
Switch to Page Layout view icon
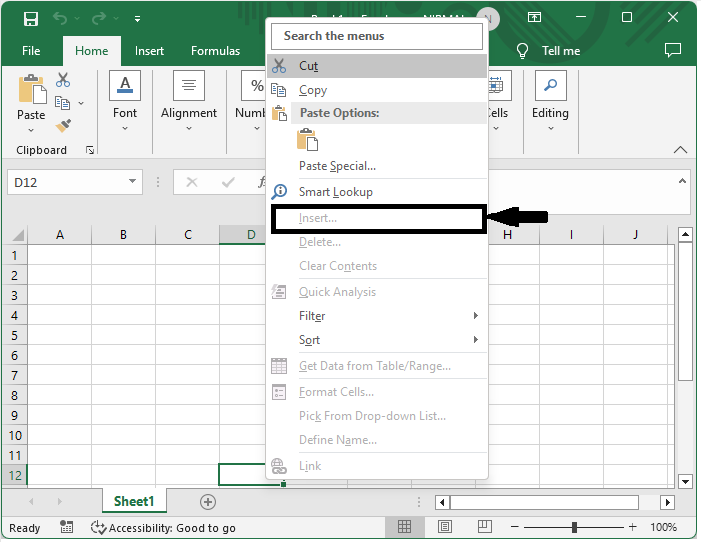pos(444,527)
